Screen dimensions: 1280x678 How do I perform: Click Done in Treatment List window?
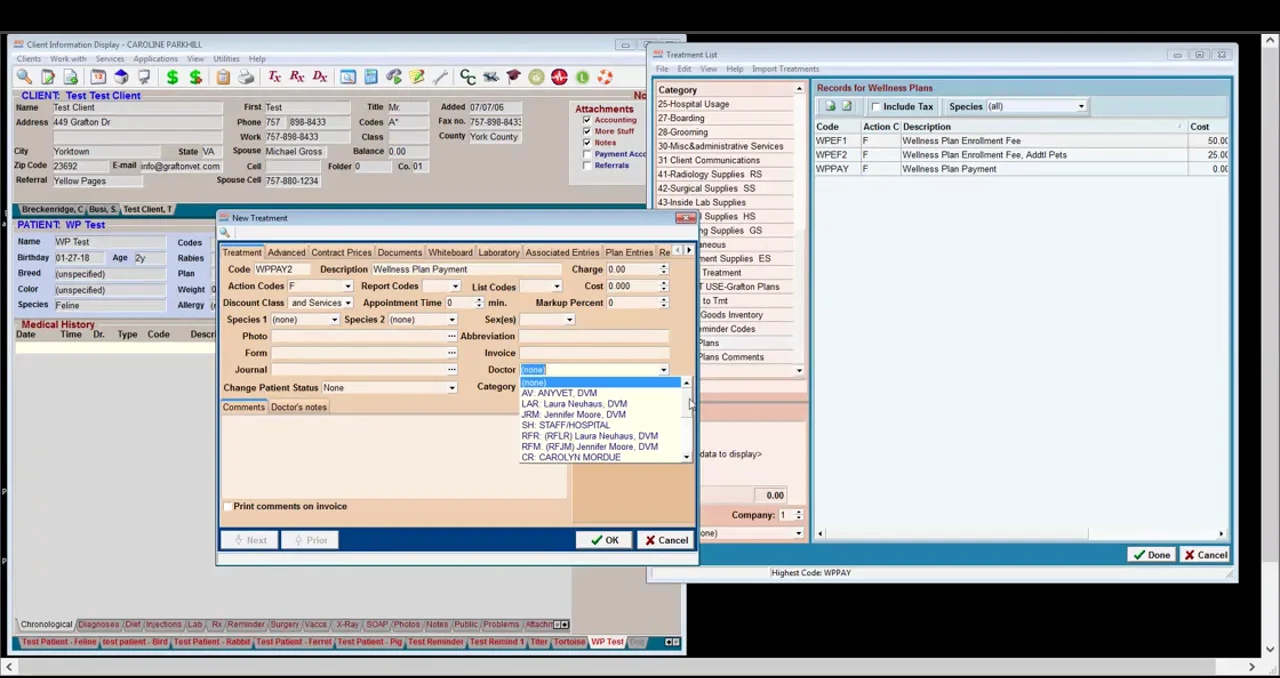click(x=1151, y=555)
